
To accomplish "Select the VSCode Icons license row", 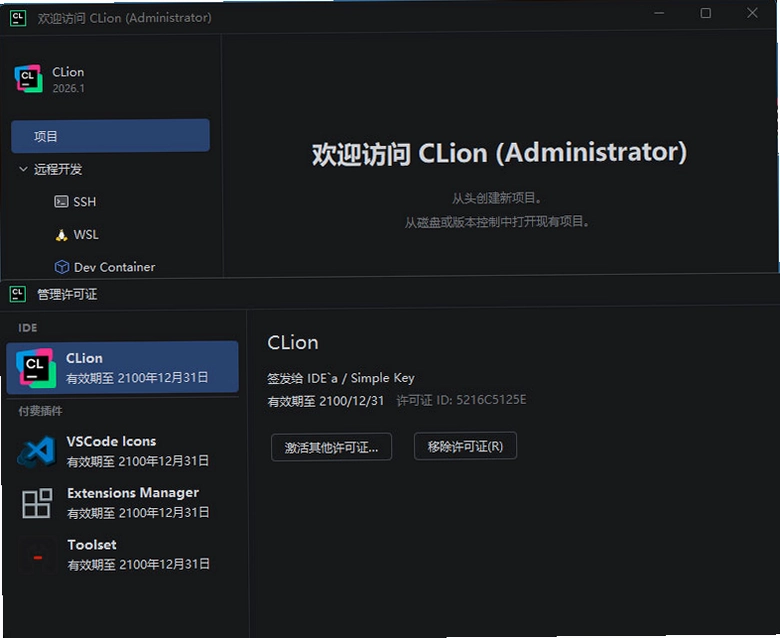I will pyautogui.click(x=122, y=451).
